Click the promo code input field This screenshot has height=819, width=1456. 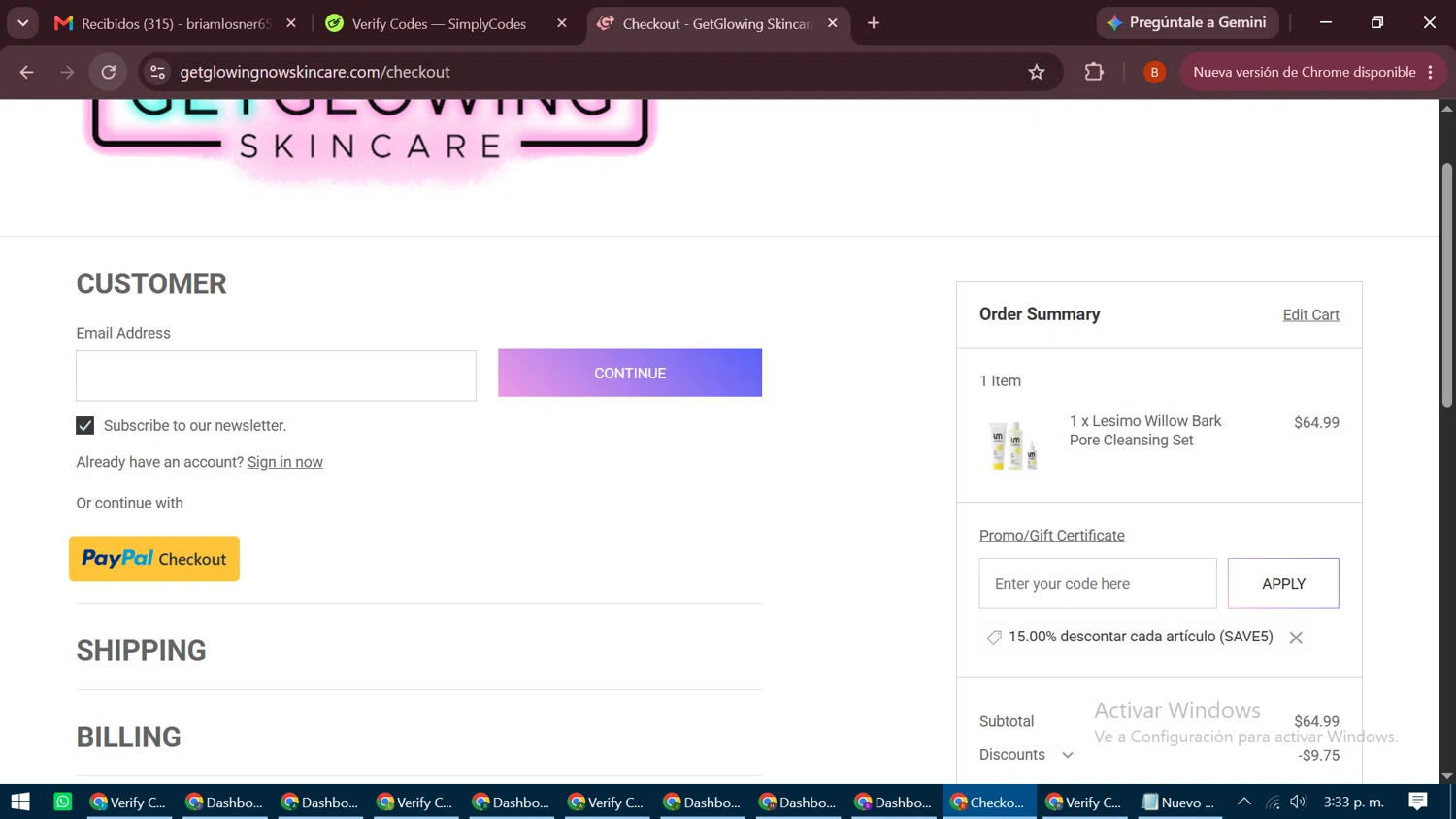(1098, 583)
